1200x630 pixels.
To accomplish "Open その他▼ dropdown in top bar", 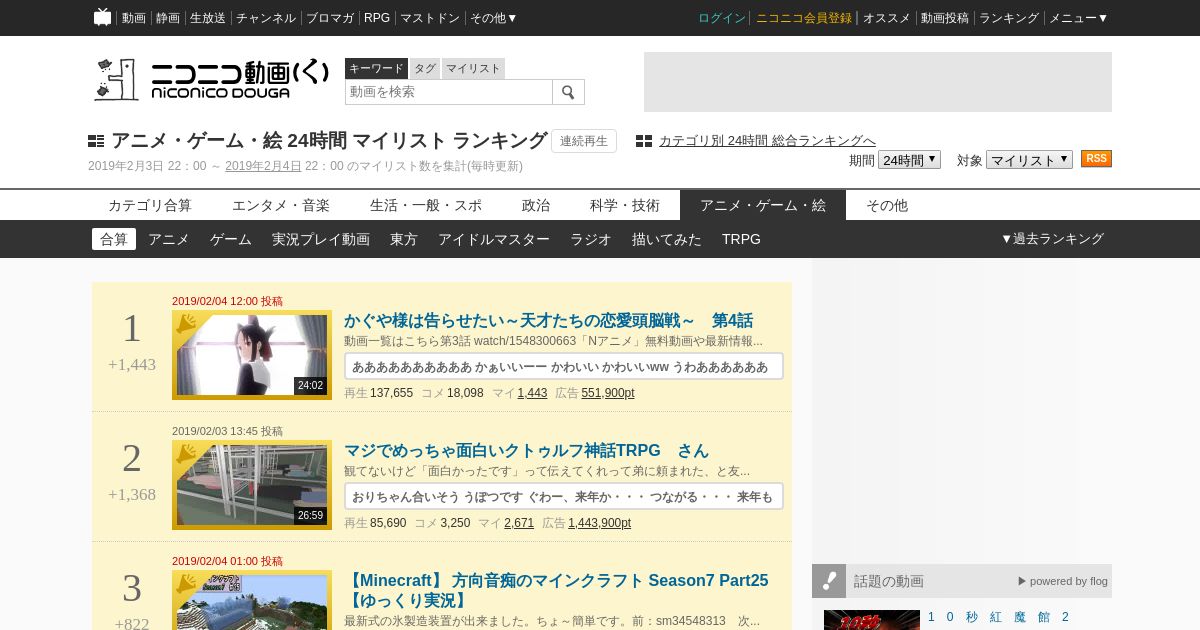I will (x=494, y=18).
